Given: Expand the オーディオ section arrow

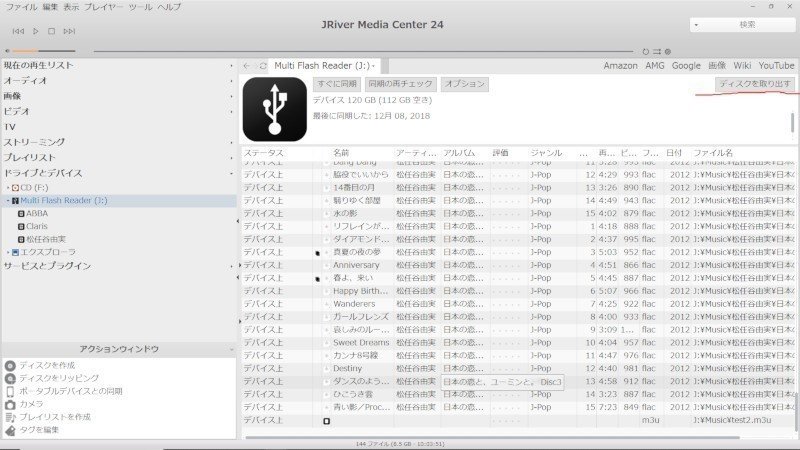Looking at the screenshot, I should 231,81.
